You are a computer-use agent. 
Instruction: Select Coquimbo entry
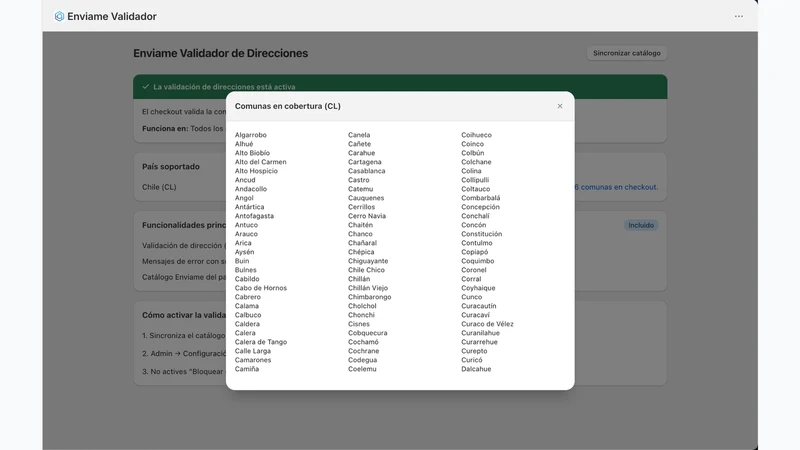[478, 261]
